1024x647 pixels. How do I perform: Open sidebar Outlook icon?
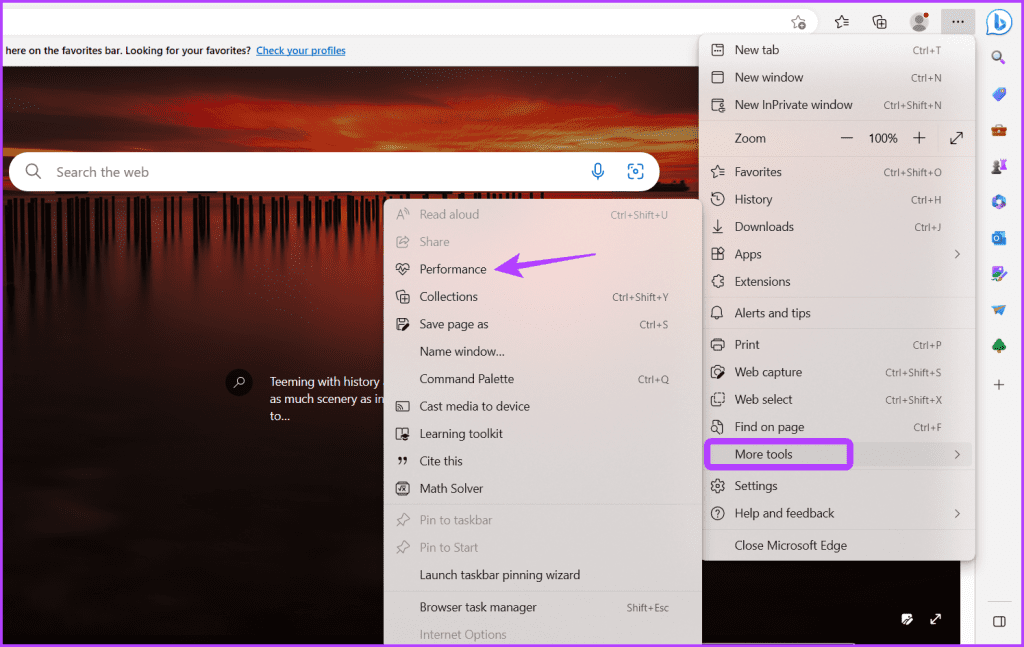pyautogui.click(x=999, y=238)
